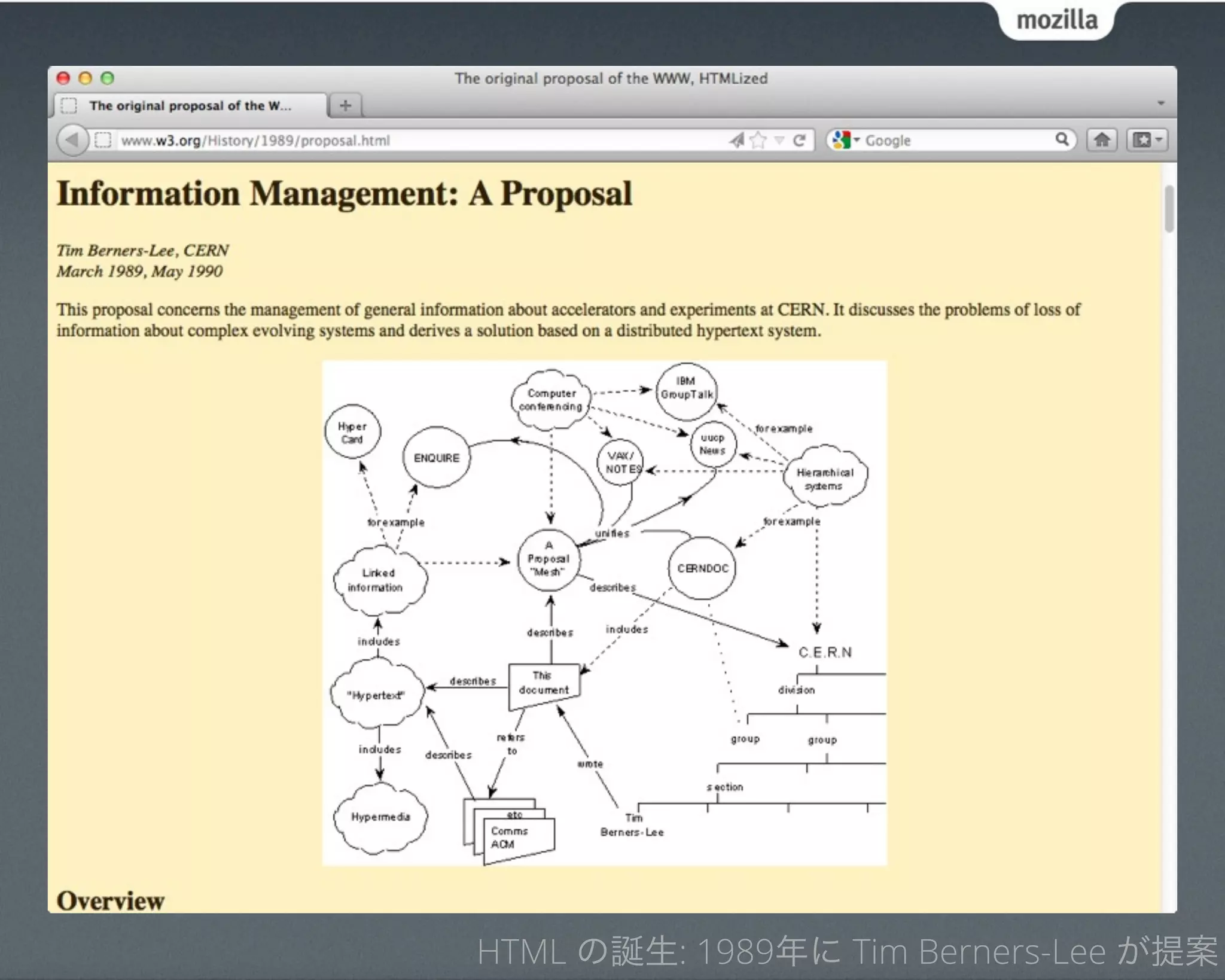1225x980 pixels.
Task: Click the mozilla logo tab at top
Action: coord(1057,20)
